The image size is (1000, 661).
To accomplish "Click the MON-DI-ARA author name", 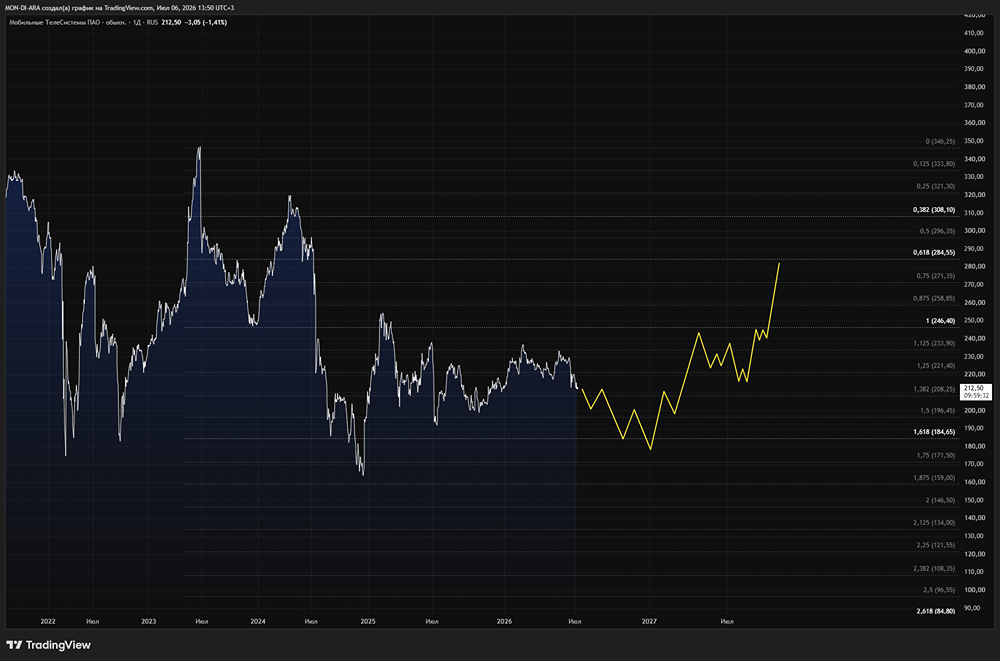I will [x=22, y=8].
